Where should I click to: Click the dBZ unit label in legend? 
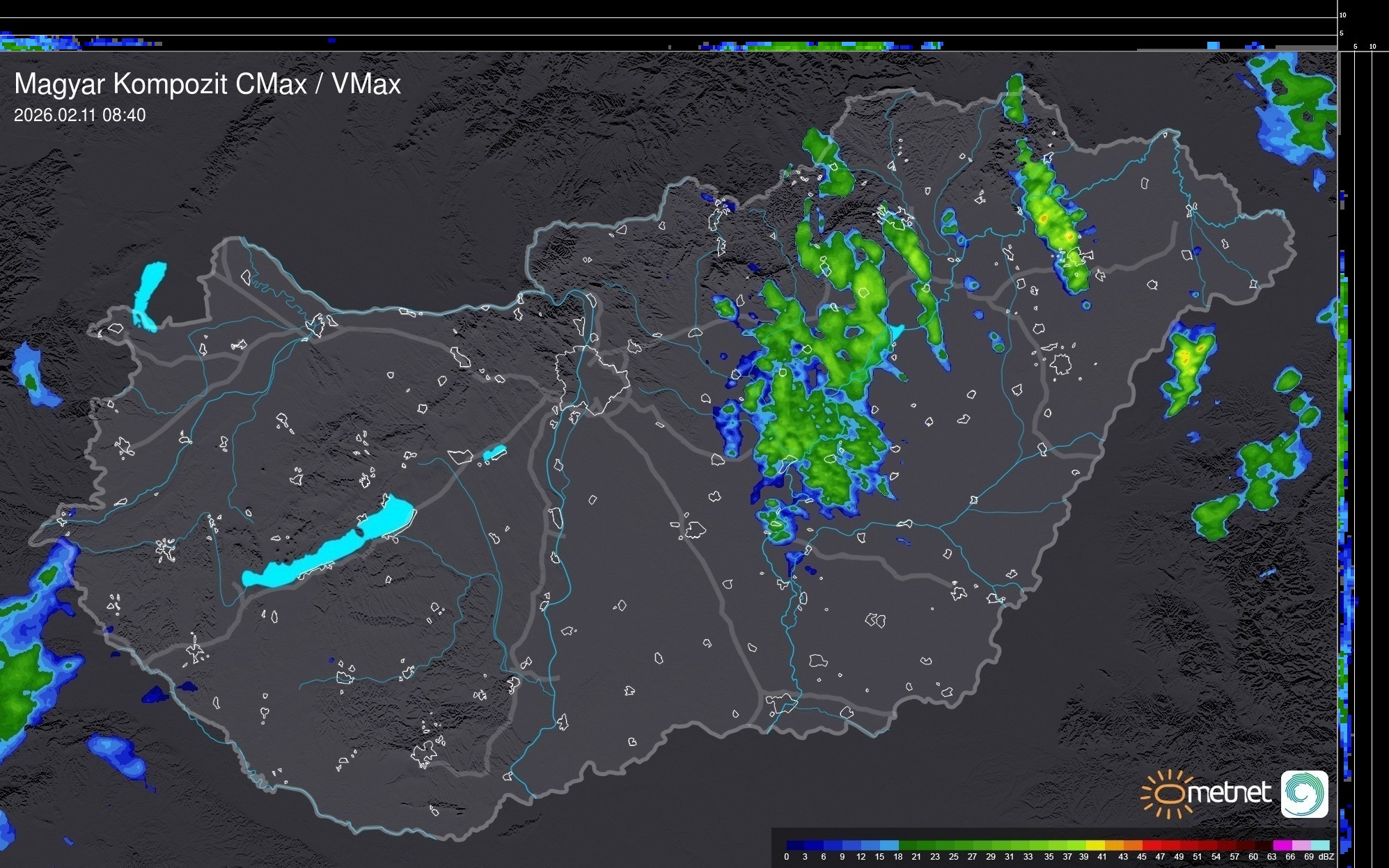[1326, 857]
